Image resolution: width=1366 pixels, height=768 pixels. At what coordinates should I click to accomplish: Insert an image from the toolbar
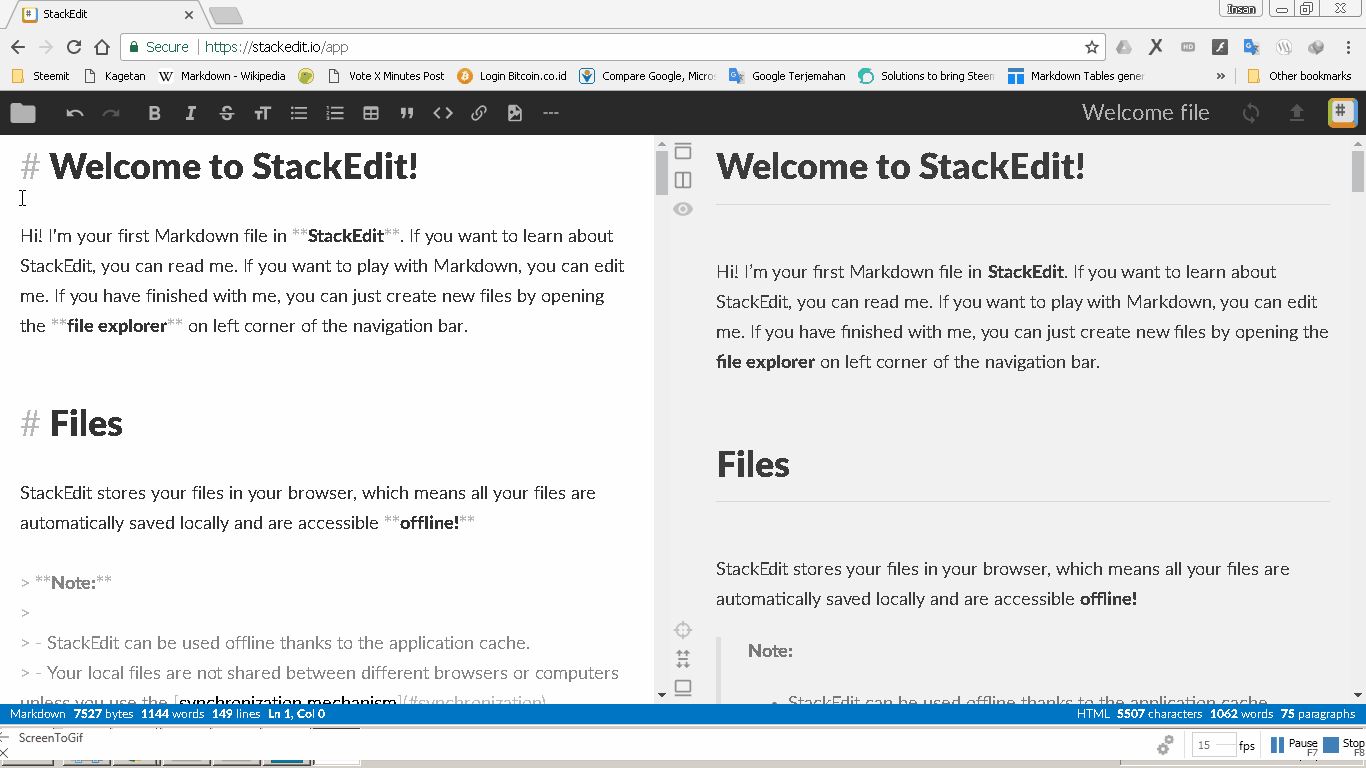[x=515, y=113]
